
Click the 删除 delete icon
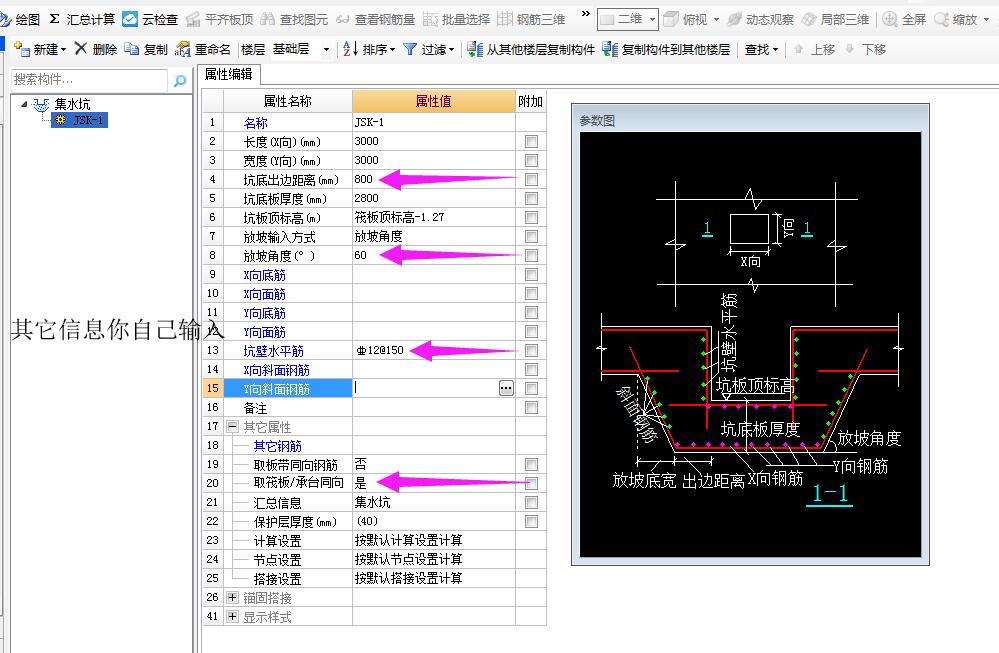click(81, 48)
